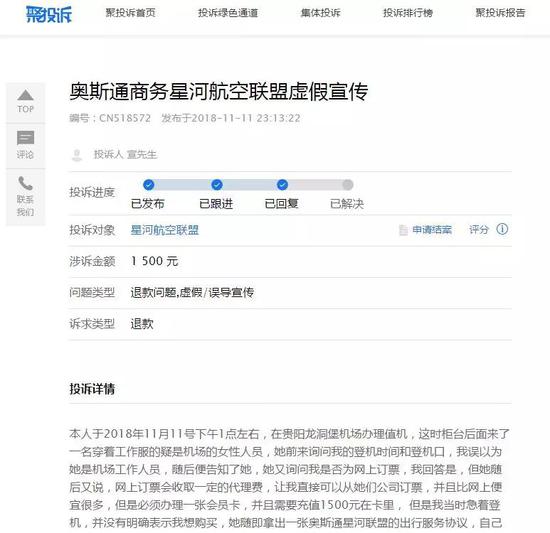Click the 投诉人 avatar icon
Viewport: 550px width, 533px height.
[x=77, y=155]
